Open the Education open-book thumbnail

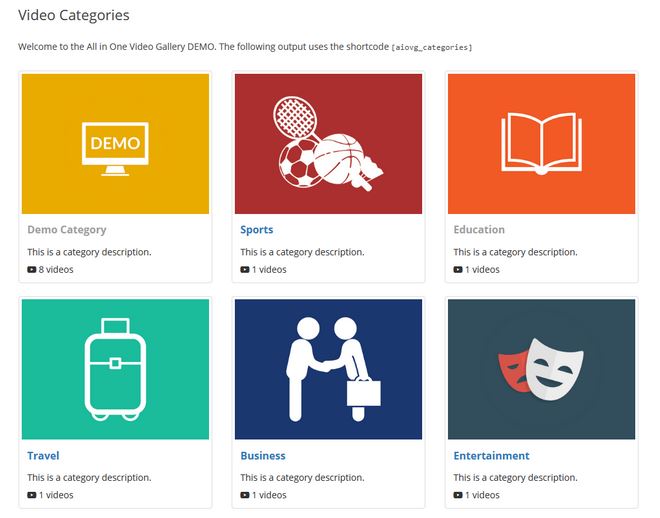pyautogui.click(x=541, y=144)
